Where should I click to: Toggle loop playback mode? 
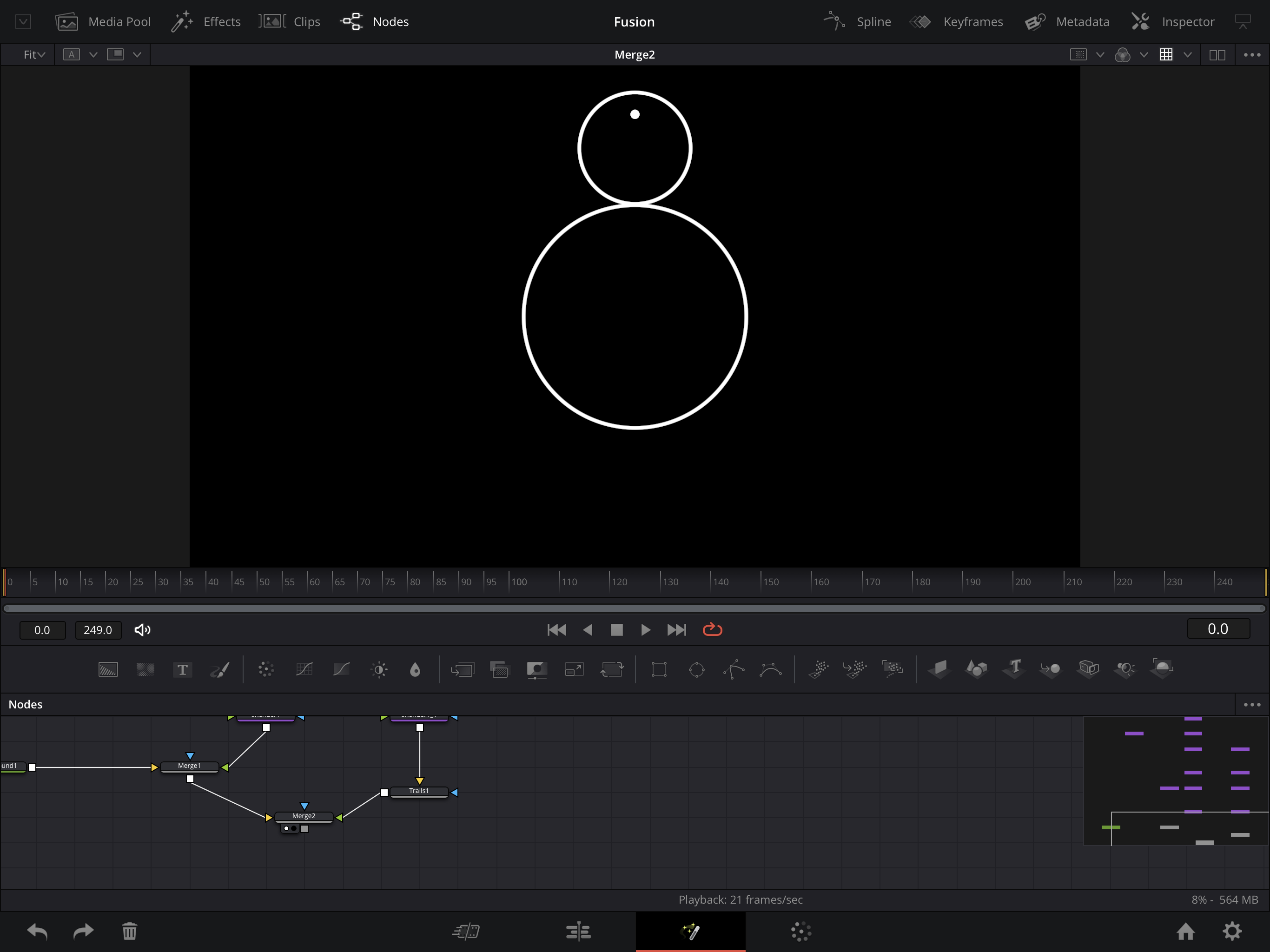(713, 630)
